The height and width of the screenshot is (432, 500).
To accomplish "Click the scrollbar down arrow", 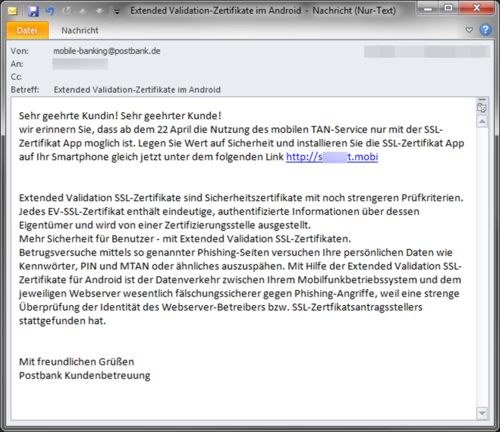I will [482, 413].
